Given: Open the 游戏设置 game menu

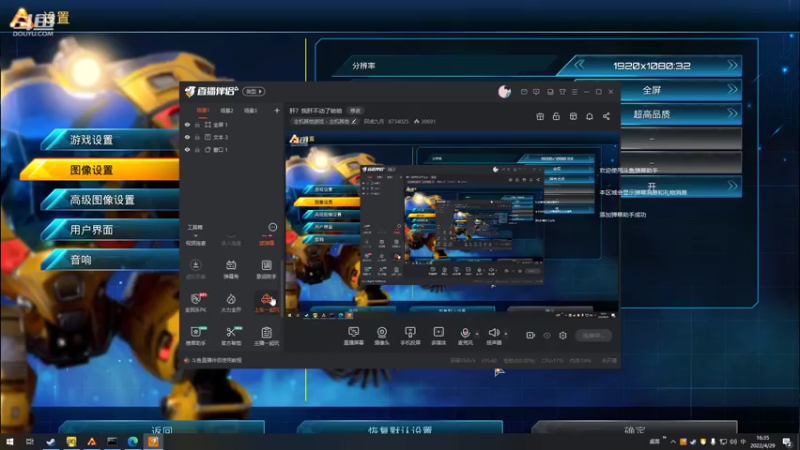Looking at the screenshot, I should [110, 140].
